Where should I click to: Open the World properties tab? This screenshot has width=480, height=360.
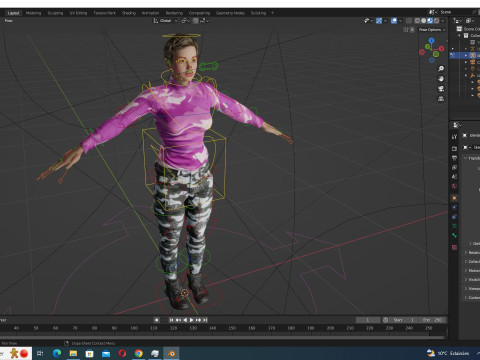click(454, 186)
